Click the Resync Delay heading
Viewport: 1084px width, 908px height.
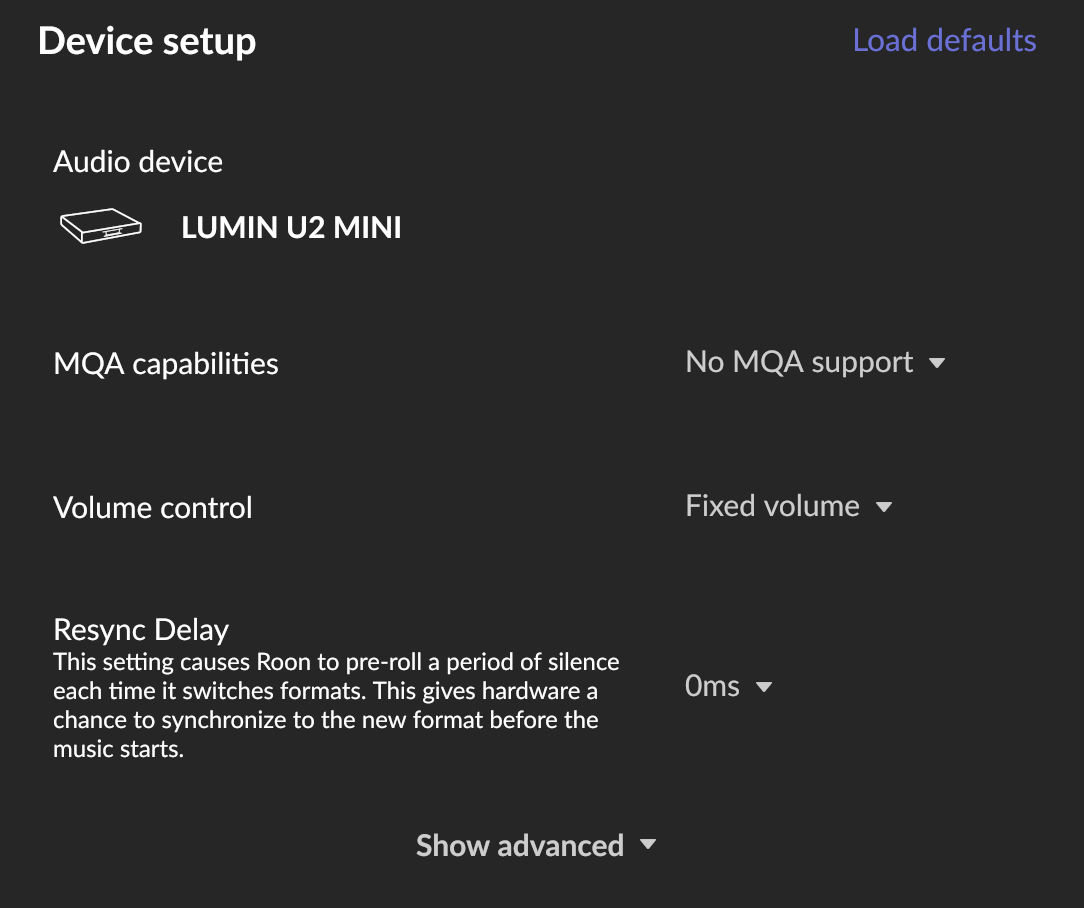pos(141,630)
